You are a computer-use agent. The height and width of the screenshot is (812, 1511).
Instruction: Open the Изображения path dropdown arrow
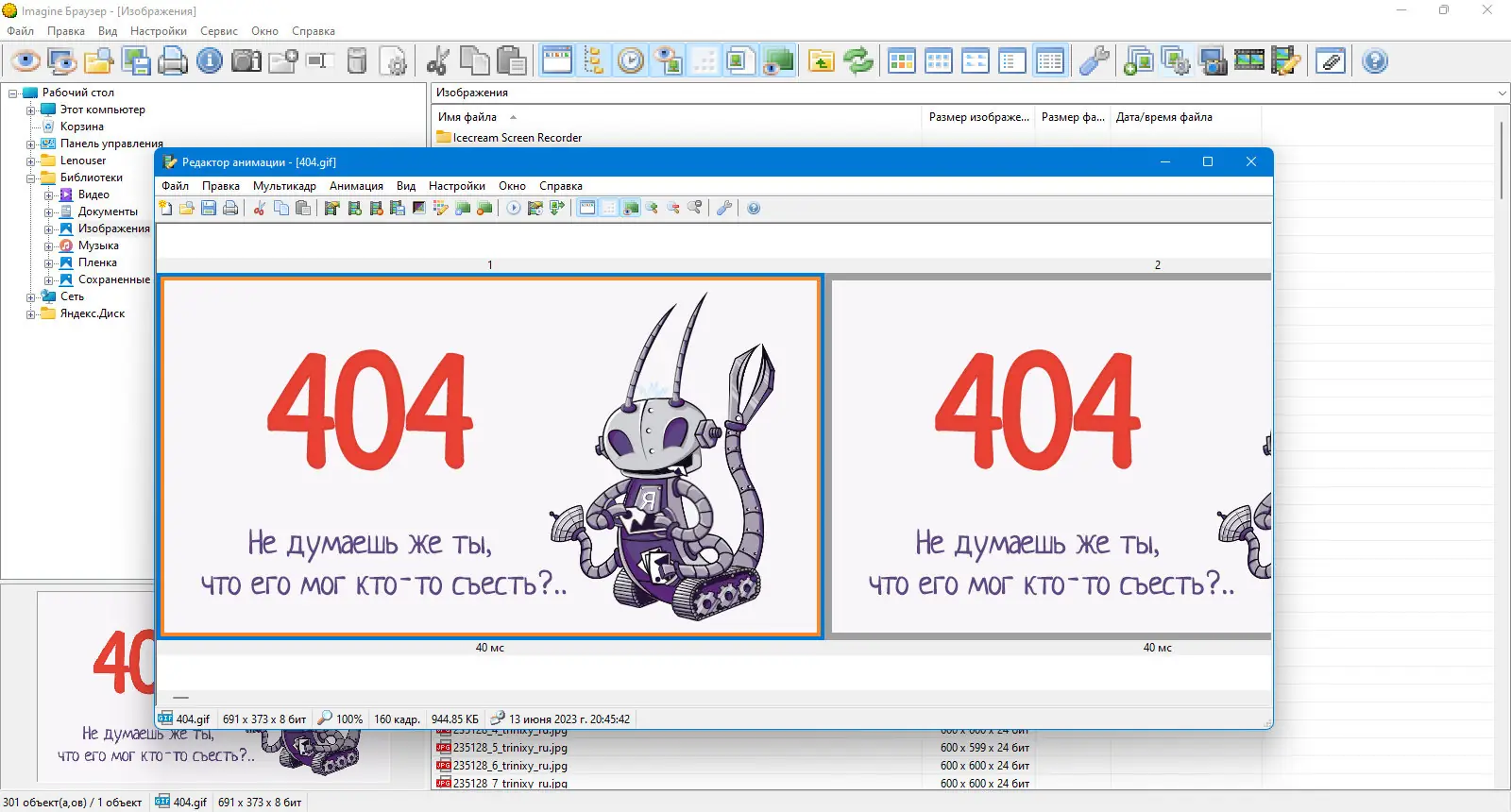coord(1502,93)
